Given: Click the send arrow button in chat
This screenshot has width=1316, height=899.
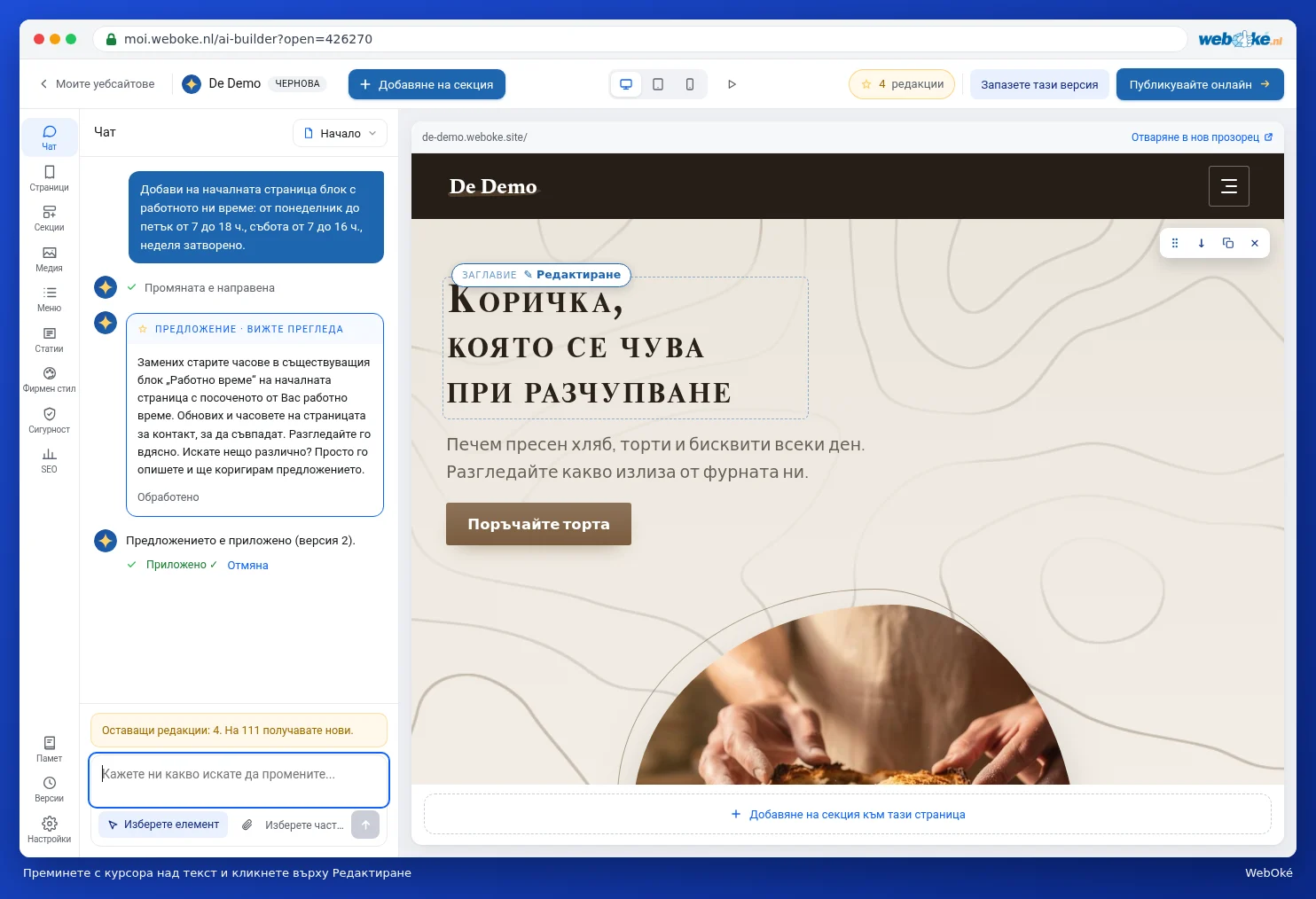Looking at the screenshot, I should coord(365,825).
